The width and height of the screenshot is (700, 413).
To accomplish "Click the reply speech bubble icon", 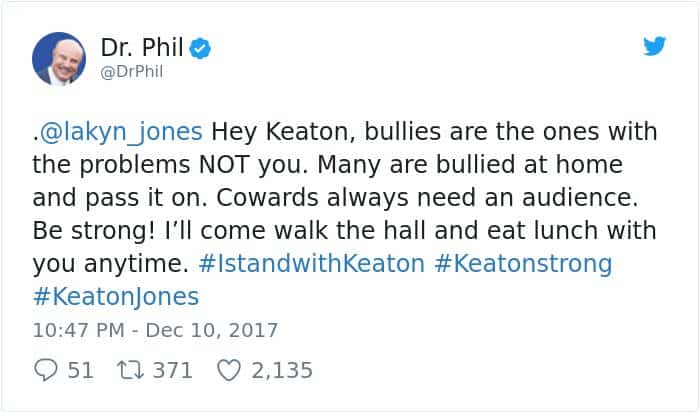I will click(45, 370).
